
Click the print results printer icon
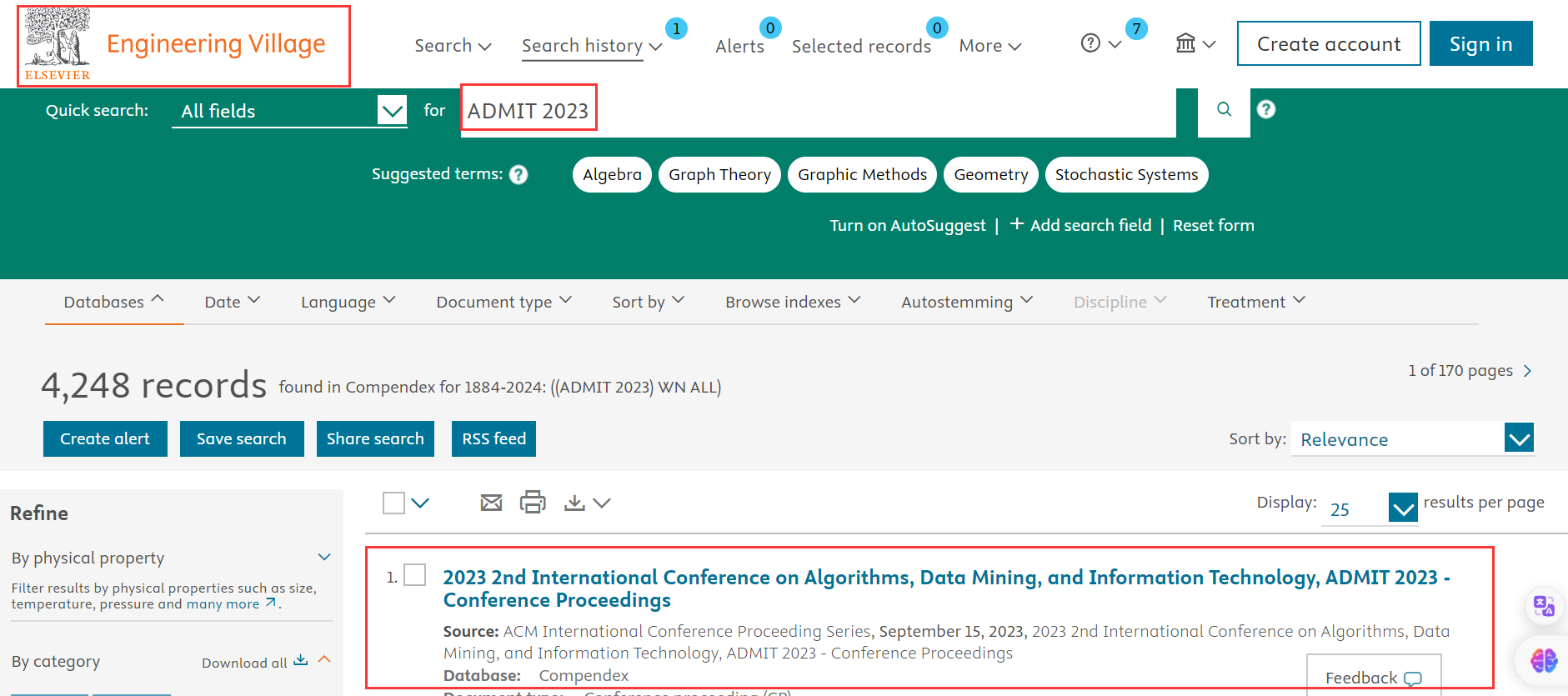tap(533, 503)
